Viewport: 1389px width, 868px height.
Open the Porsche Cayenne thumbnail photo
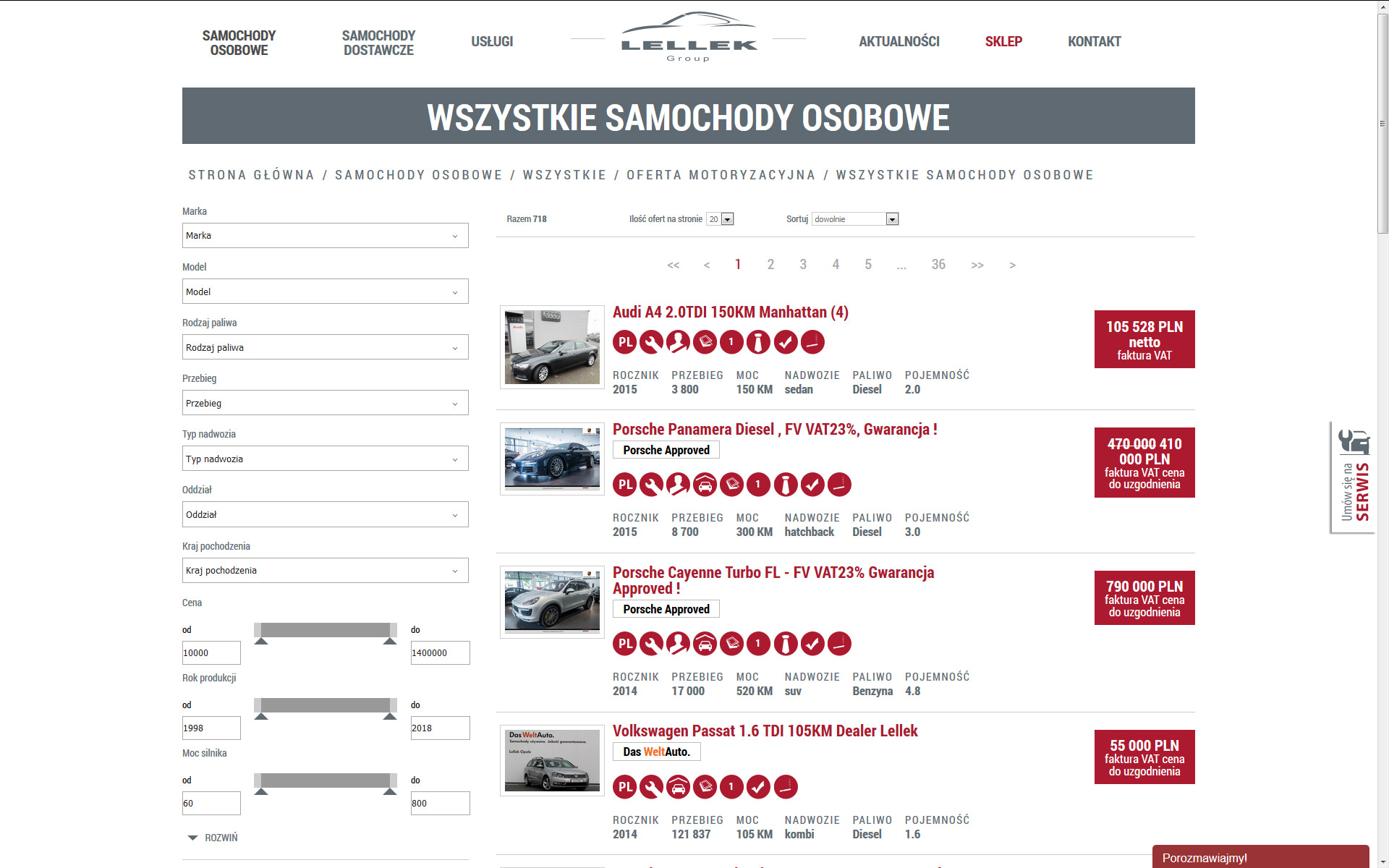pyautogui.click(x=552, y=602)
